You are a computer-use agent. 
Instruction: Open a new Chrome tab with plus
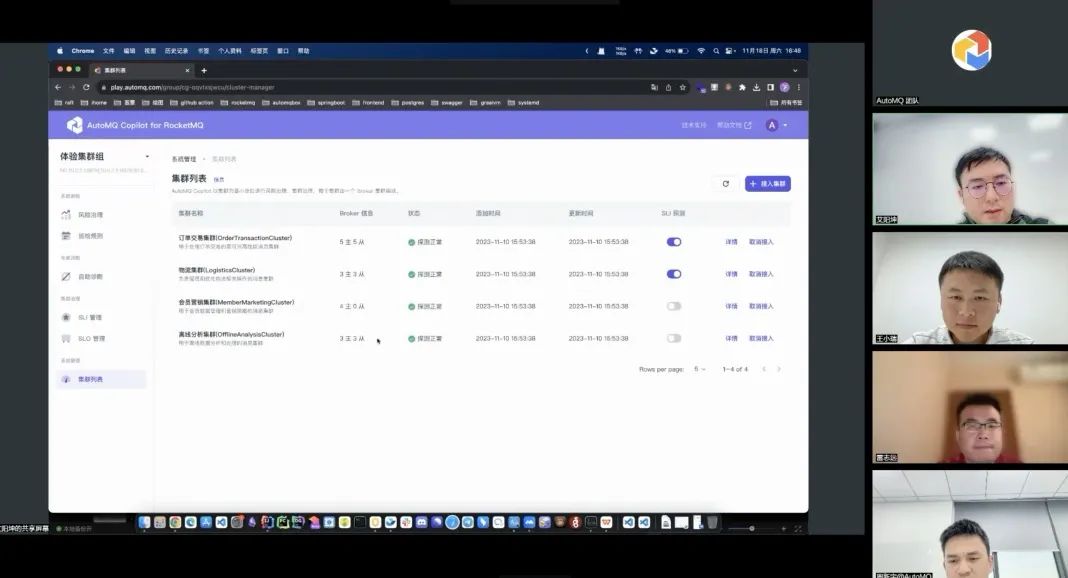click(x=204, y=70)
